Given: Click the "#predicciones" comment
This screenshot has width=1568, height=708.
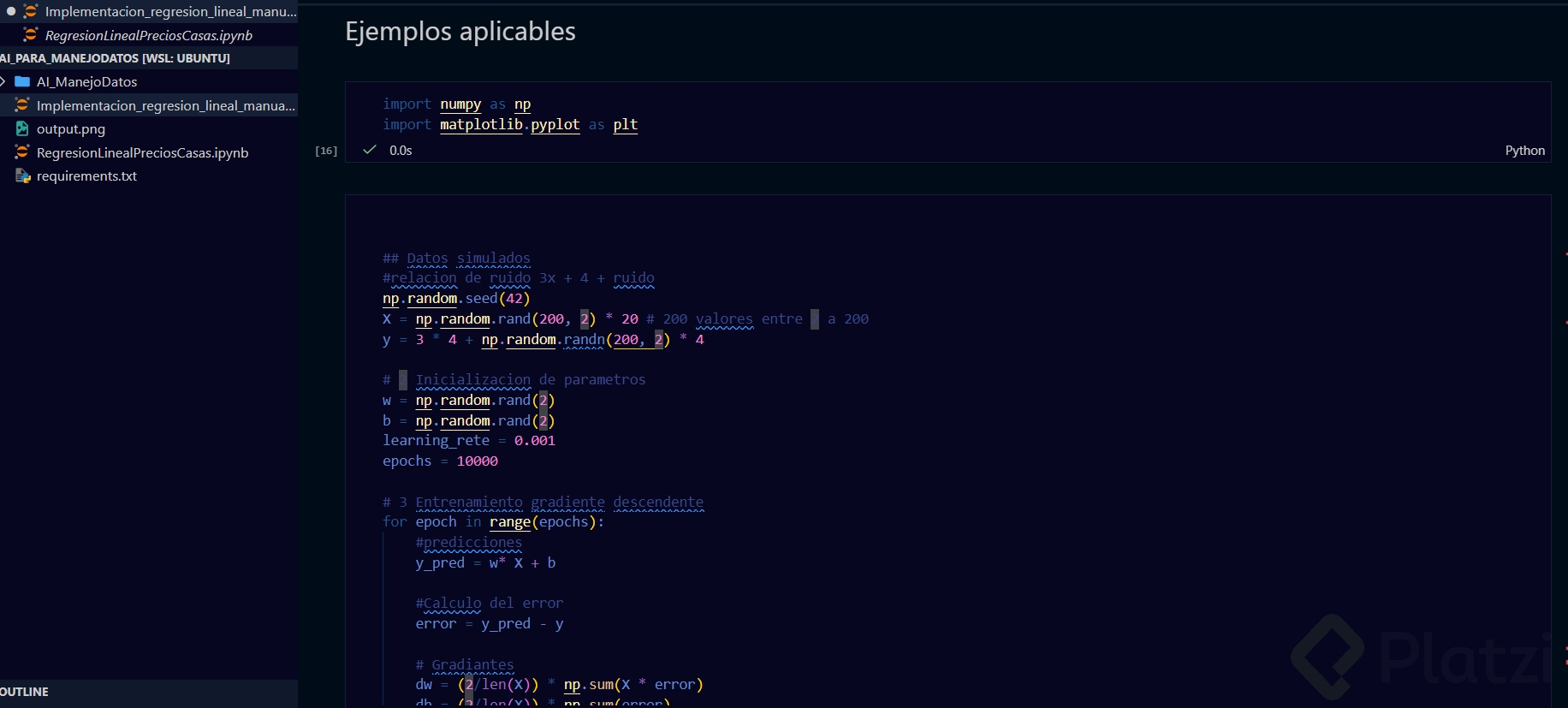Looking at the screenshot, I should (x=469, y=542).
